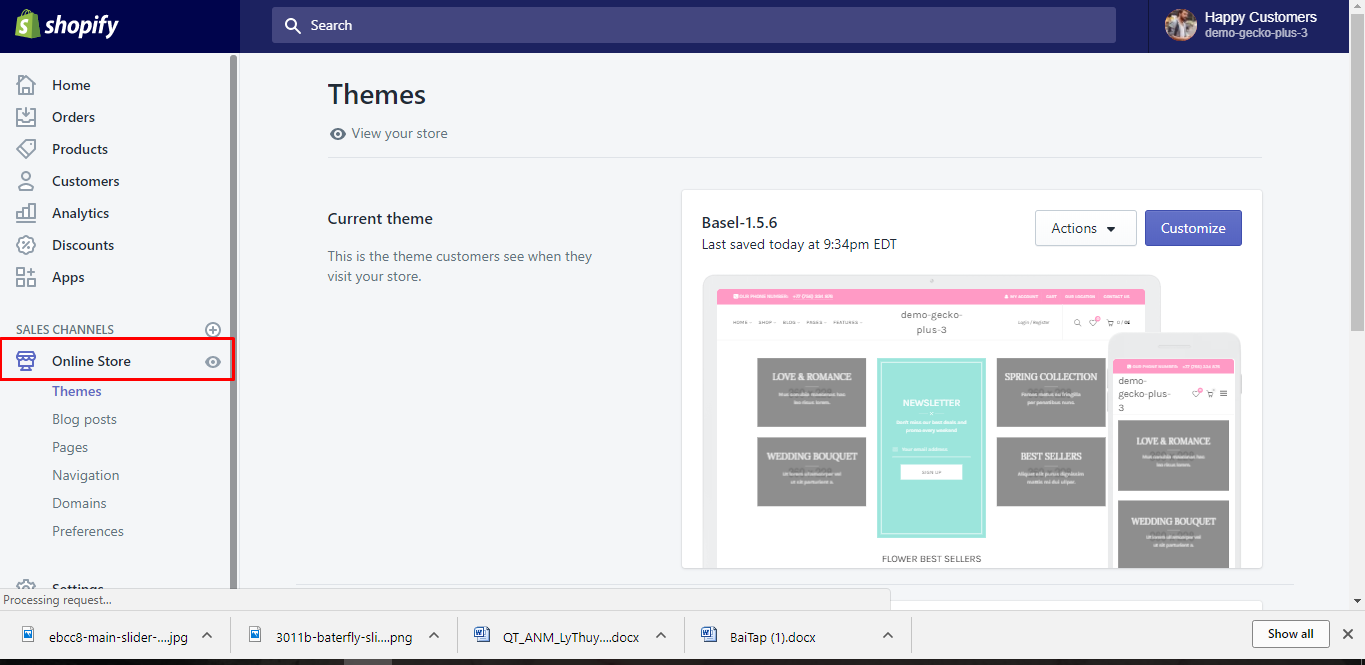Viewport: 1365px width, 665px height.
Task: Expand the Actions dropdown
Action: coord(1085,228)
